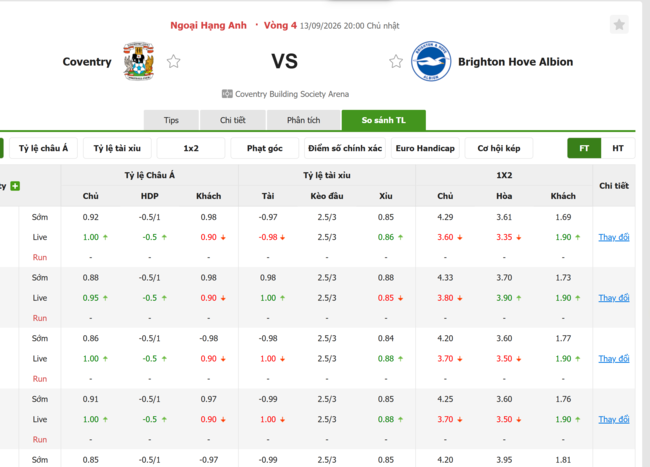Open Thay đổi link in row with Sớm 0.86
The image size is (650, 467).
614,358
